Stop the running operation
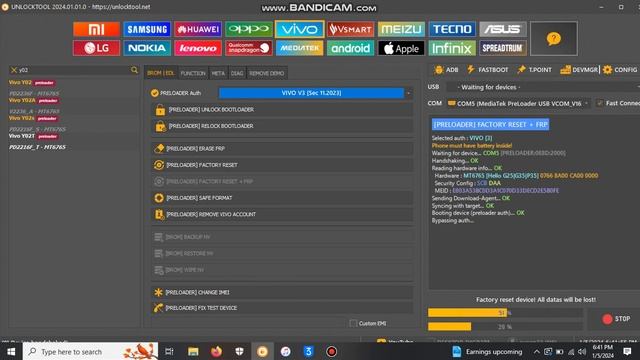Viewport: 640px width, 360px height. 616,319
